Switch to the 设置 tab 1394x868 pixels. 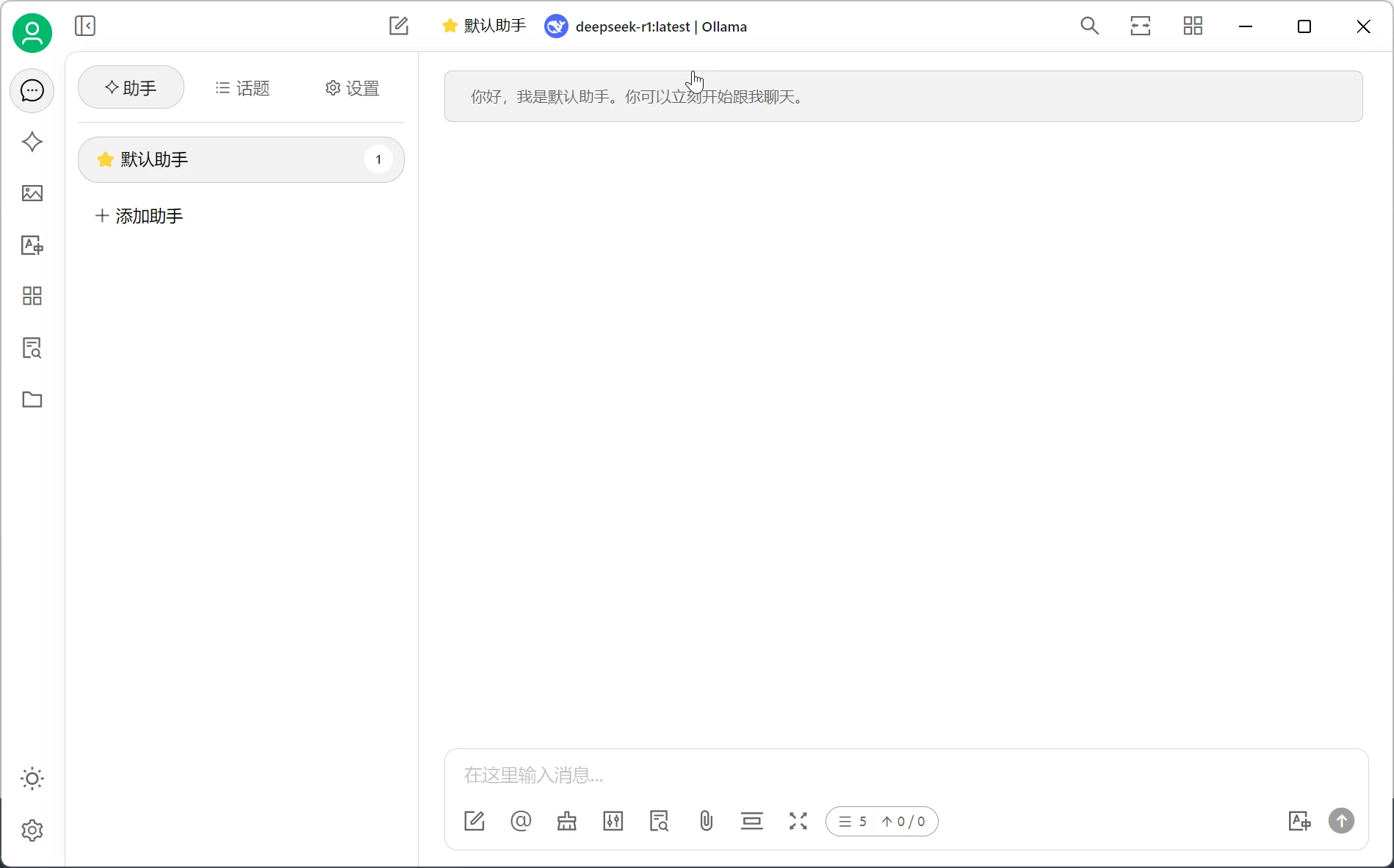[x=352, y=88]
